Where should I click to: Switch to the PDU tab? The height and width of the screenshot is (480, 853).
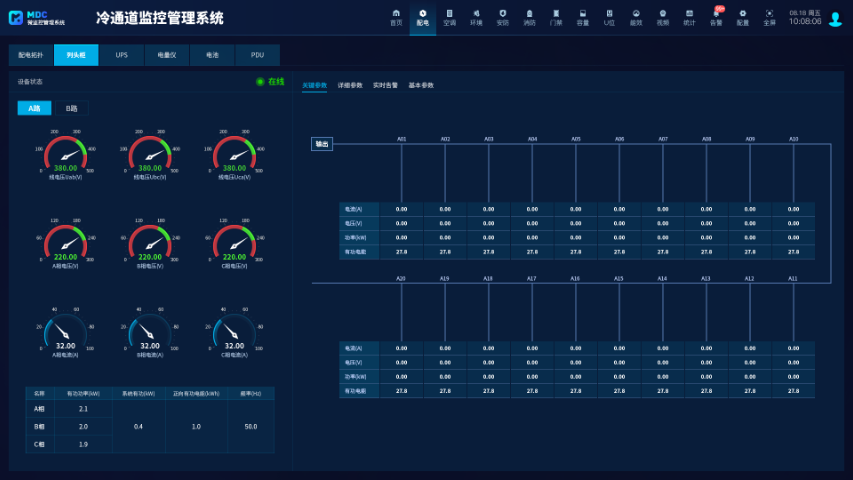coord(257,55)
